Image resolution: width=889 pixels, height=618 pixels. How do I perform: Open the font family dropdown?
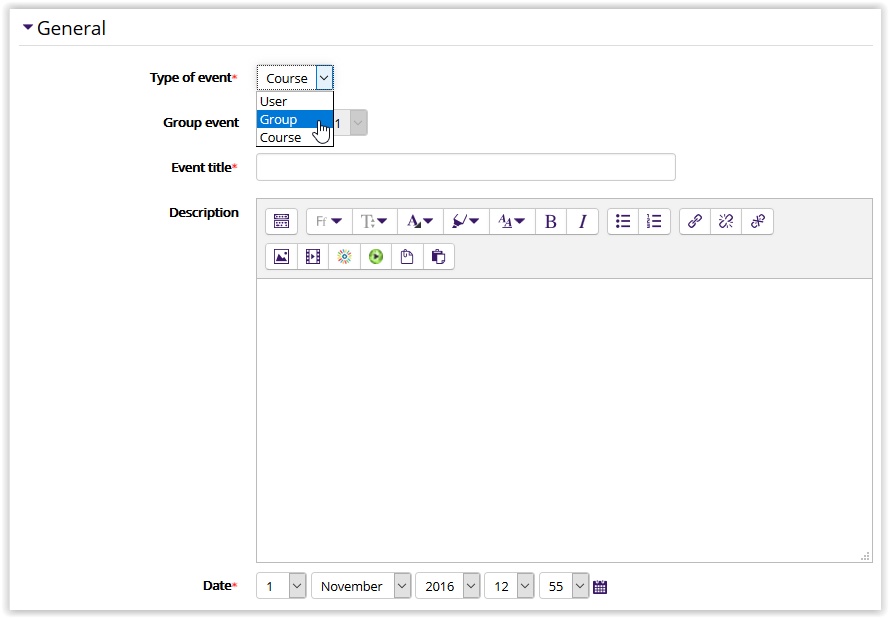(328, 221)
